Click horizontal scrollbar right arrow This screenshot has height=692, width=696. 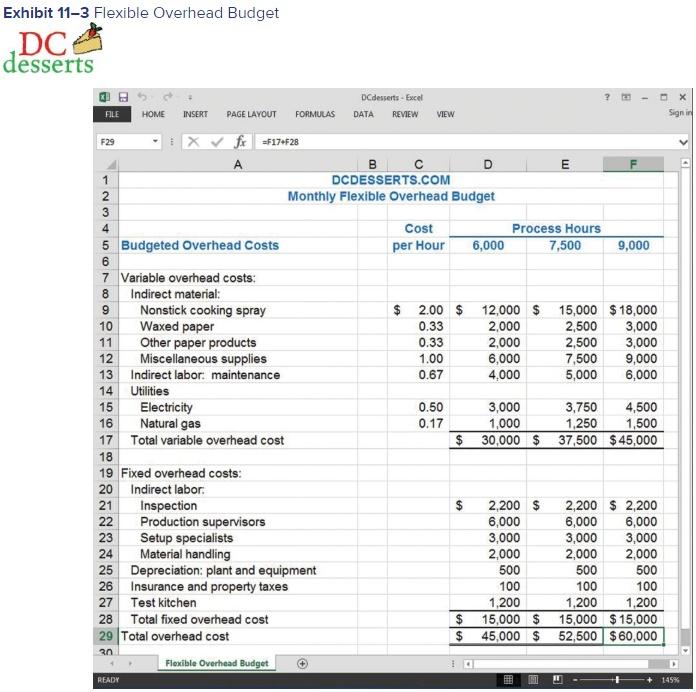pyautogui.click(x=674, y=664)
